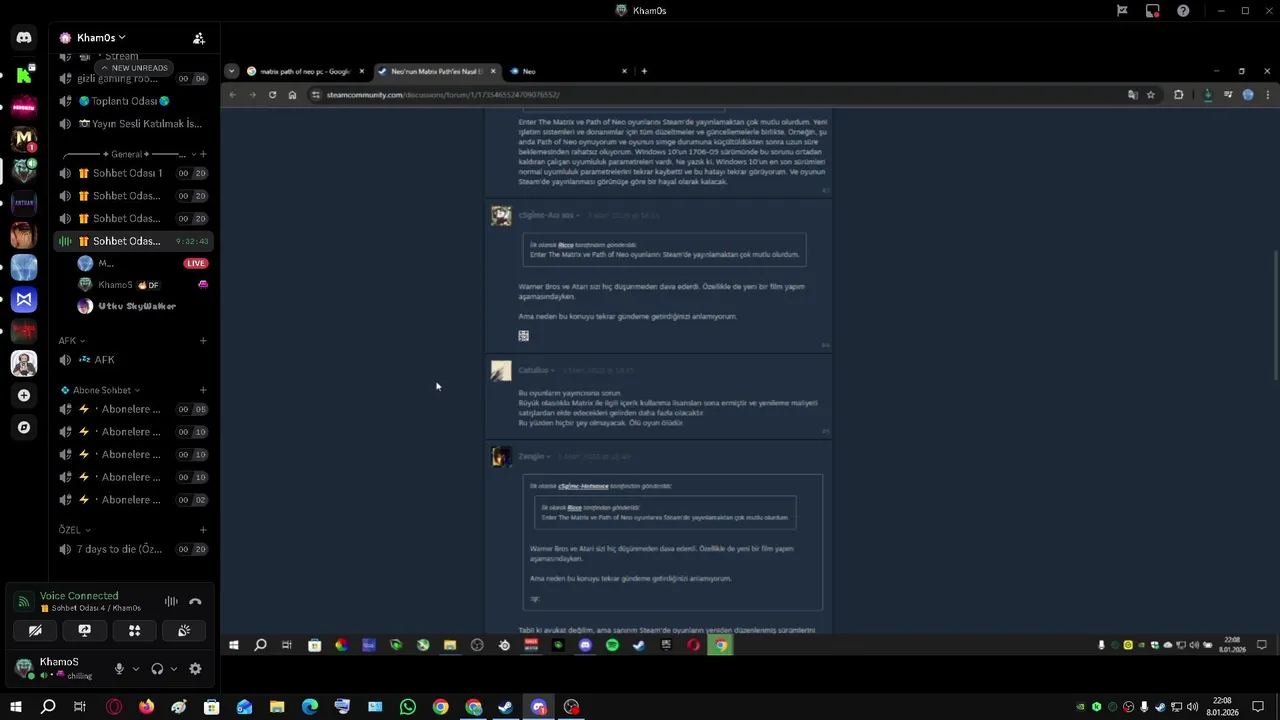1280x720 pixels.
Task: Turn on camera in voice panel
Action: [35, 631]
